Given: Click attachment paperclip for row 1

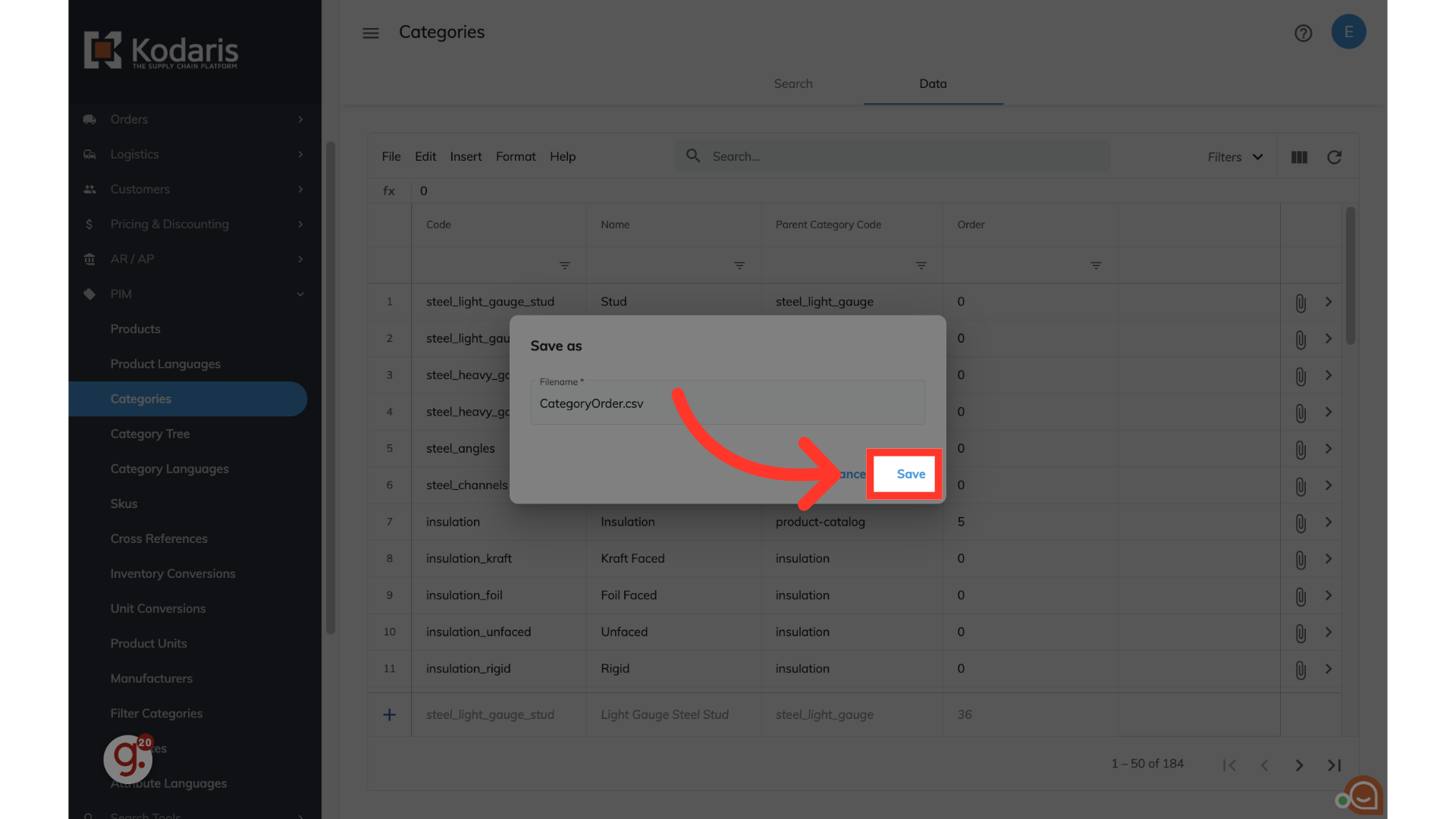Looking at the screenshot, I should tap(1300, 303).
